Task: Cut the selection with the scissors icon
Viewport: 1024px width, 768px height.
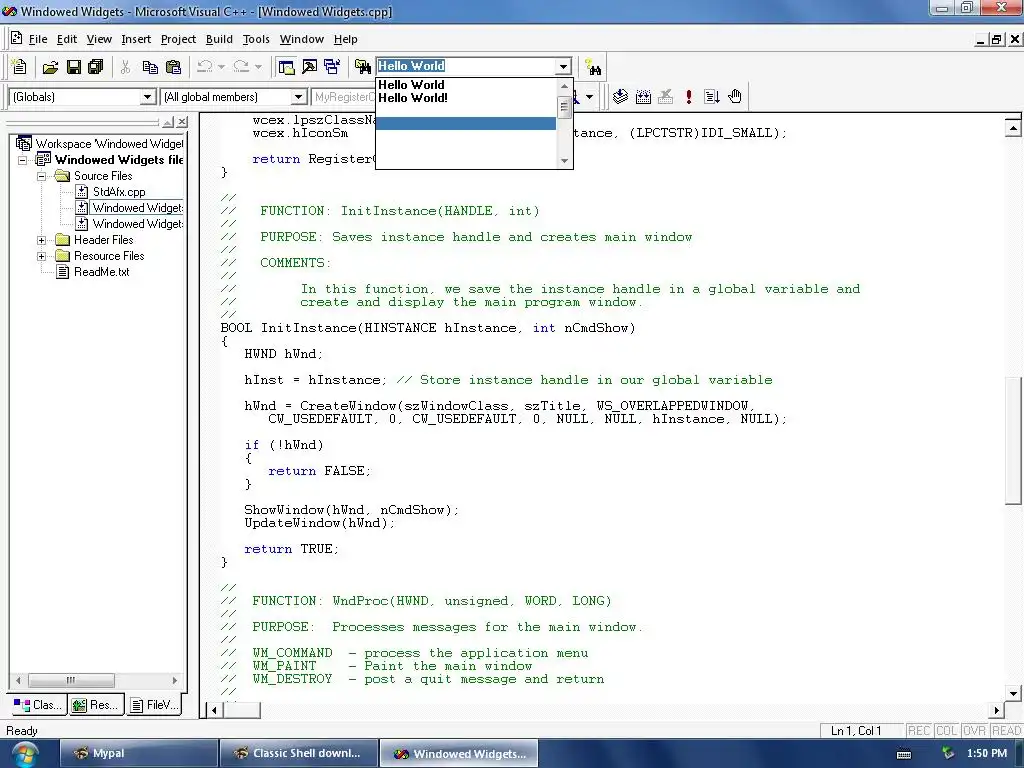Action: pyautogui.click(x=125, y=67)
